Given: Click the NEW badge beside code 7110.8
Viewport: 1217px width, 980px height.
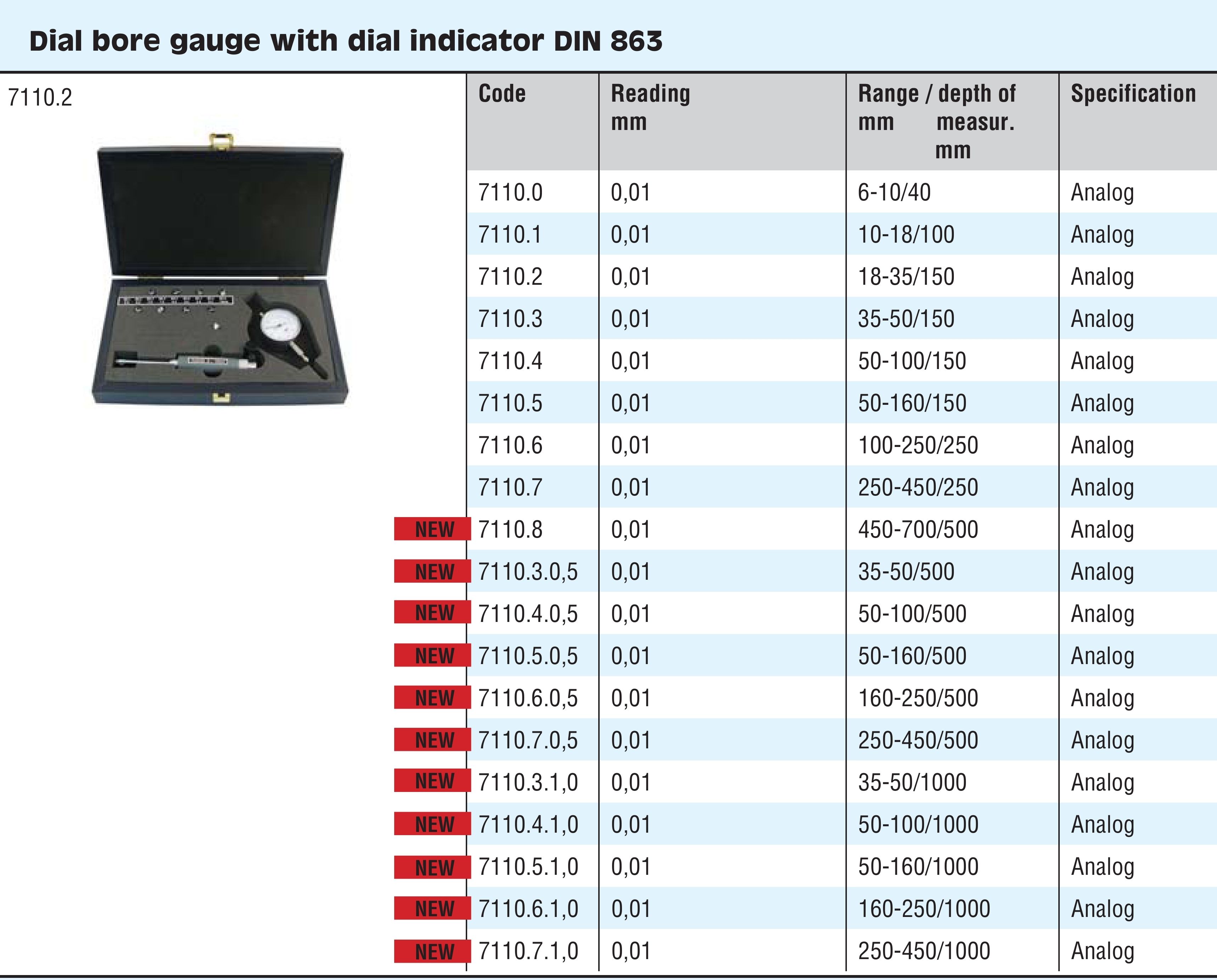Looking at the screenshot, I should click(x=432, y=529).
